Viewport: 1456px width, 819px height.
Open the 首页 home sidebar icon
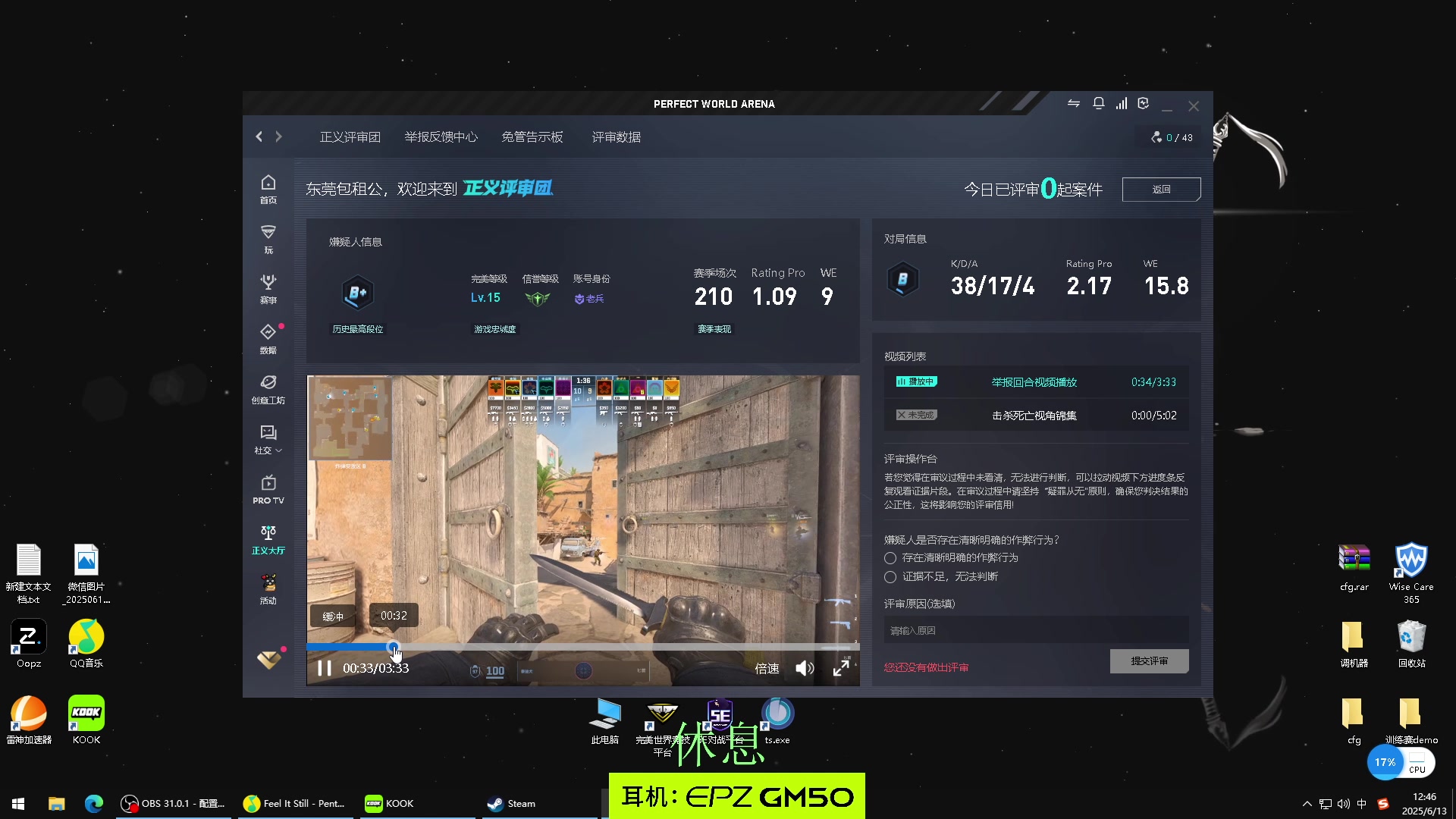[x=268, y=190]
